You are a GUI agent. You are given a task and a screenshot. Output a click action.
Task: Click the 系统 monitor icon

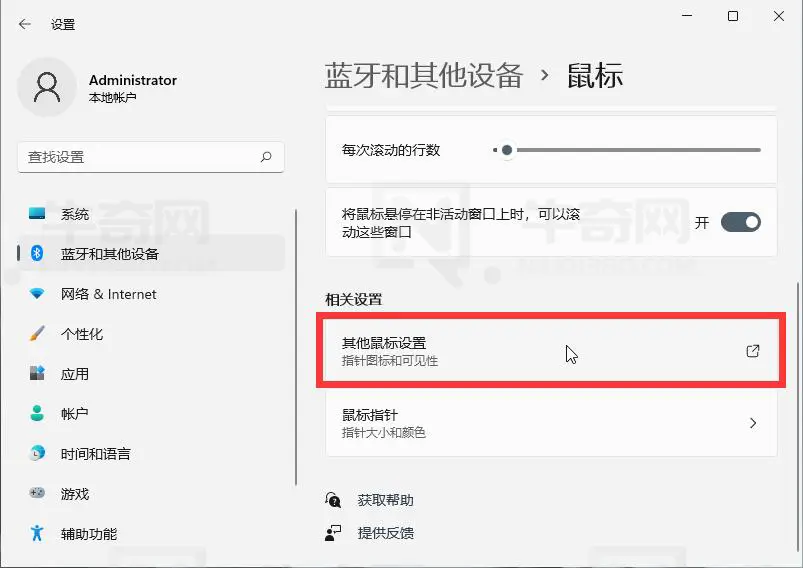point(37,213)
